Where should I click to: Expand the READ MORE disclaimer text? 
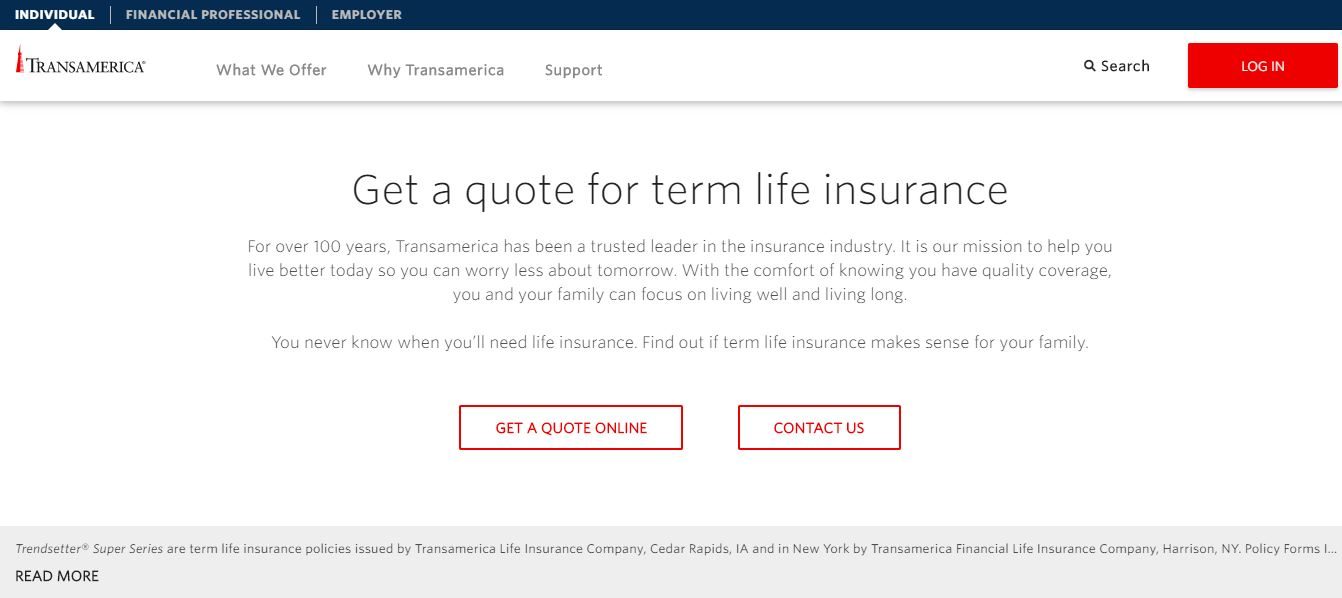[56, 576]
